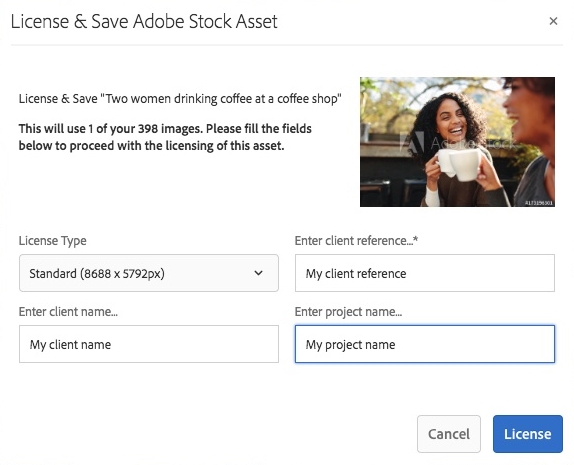Click the client reference input field
574x465 pixels.
pos(425,273)
